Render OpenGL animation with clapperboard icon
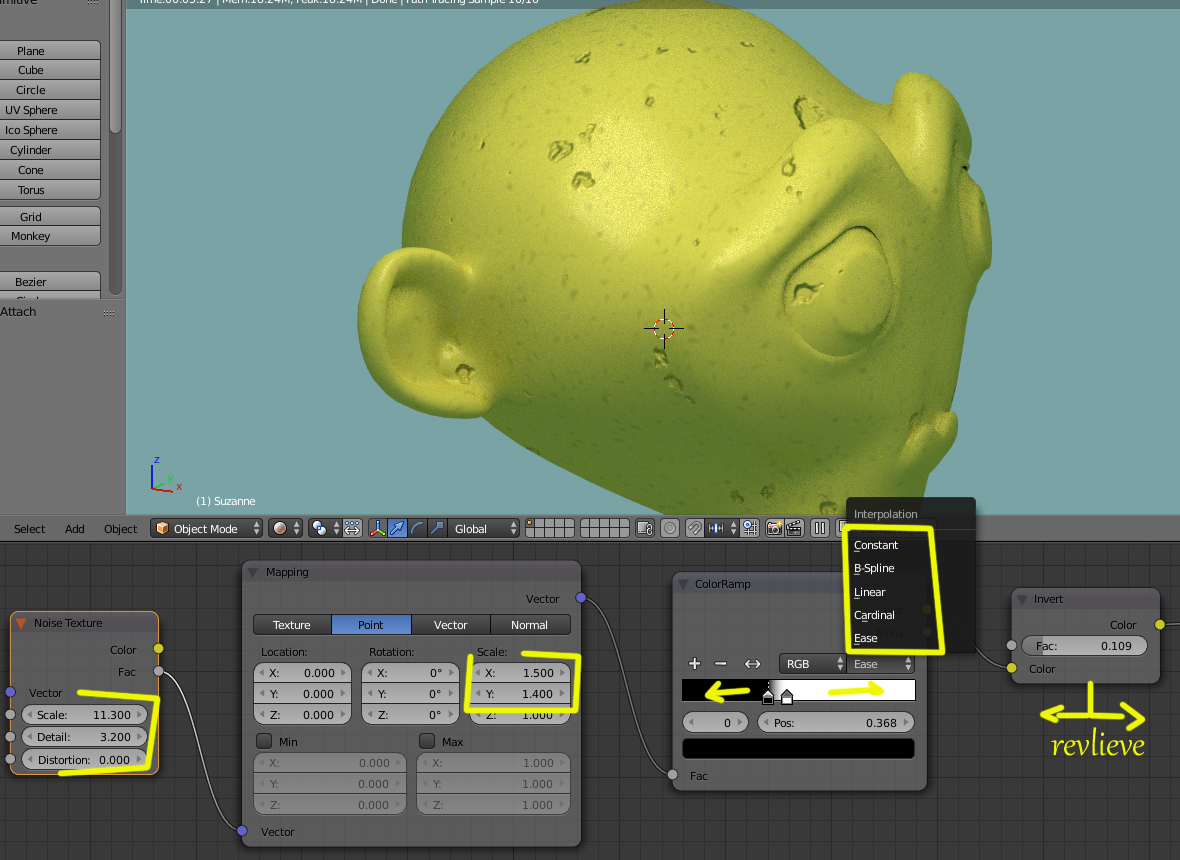Screen dimensions: 1180x860 point(794,528)
